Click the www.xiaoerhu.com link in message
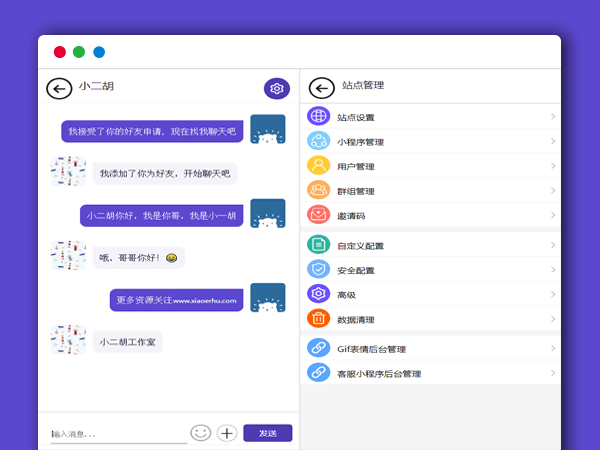Viewport: 600px width, 450px height. click(204, 300)
